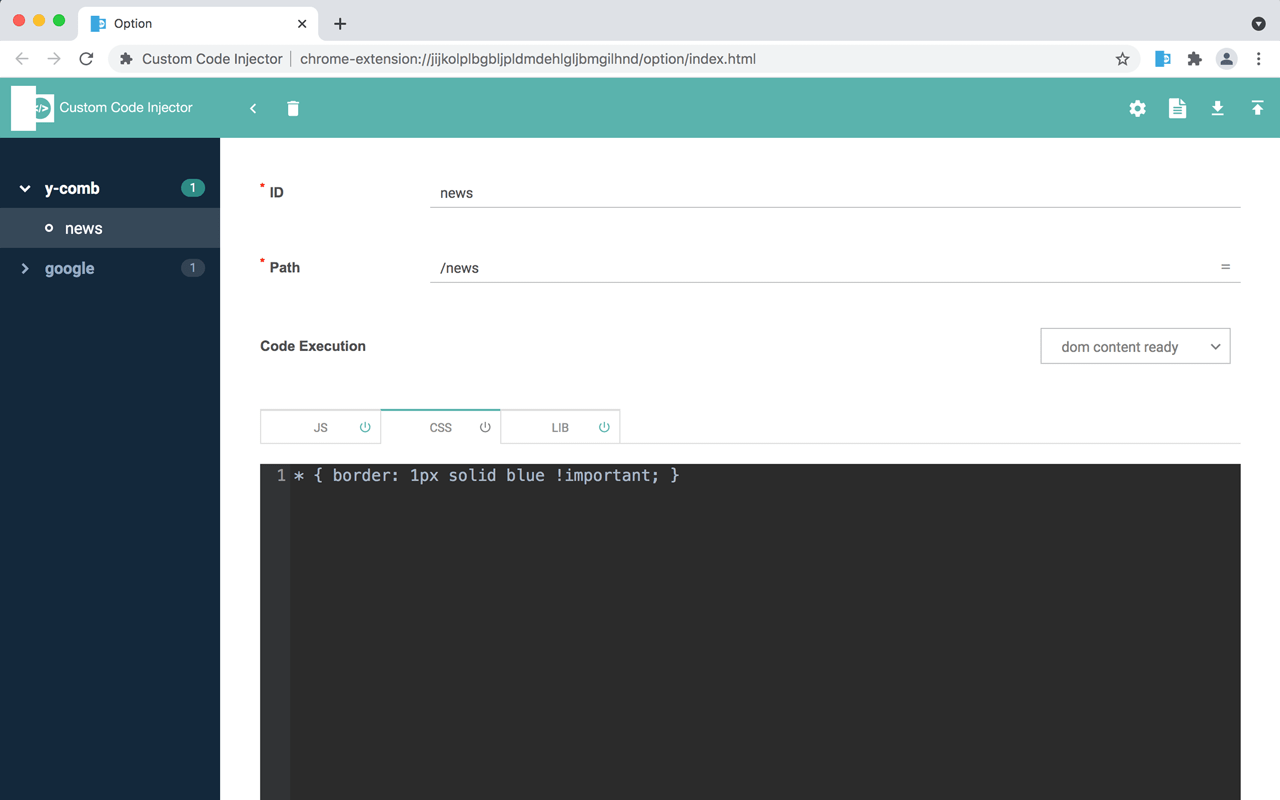Delete rule with trash icon
This screenshot has width=1280, height=800.
point(293,108)
